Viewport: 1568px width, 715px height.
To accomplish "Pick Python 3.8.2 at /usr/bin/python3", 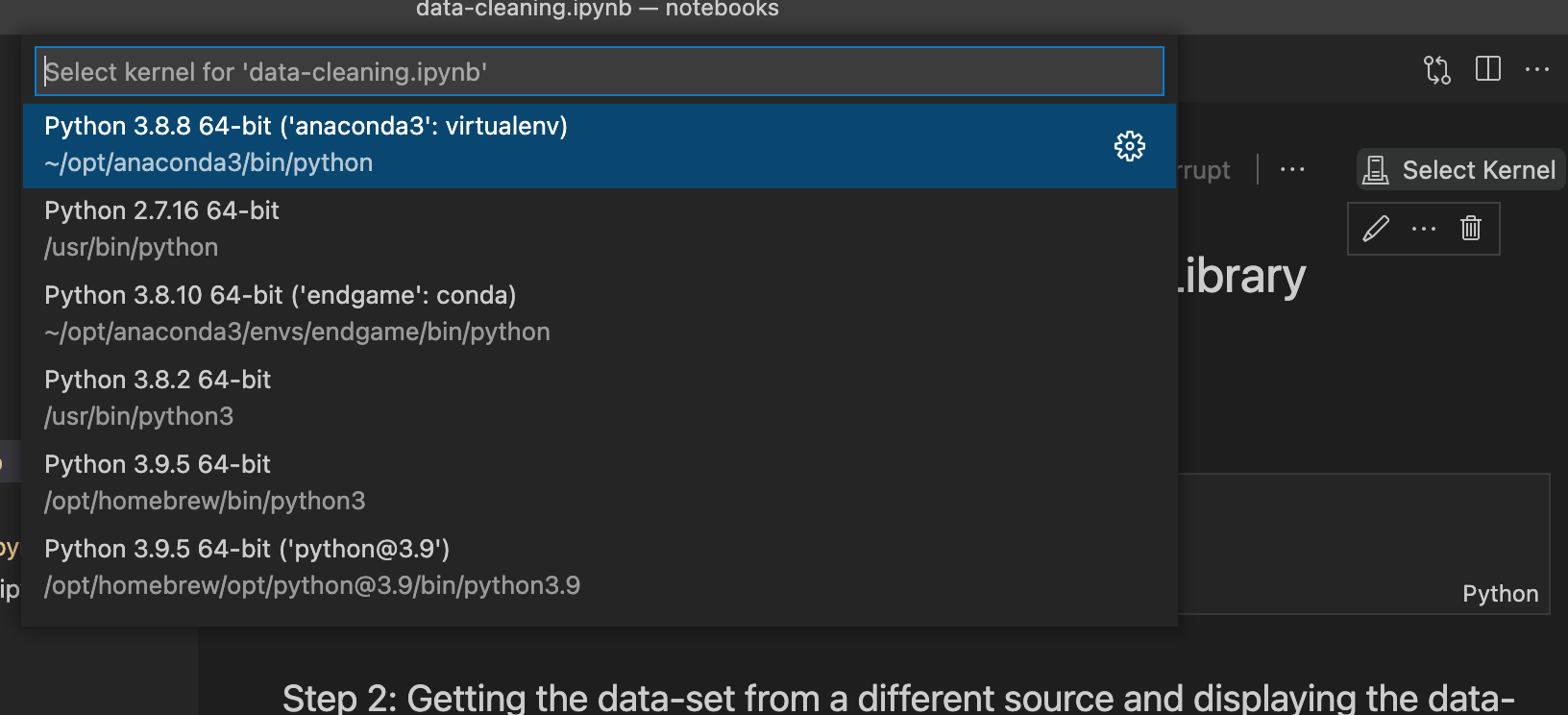I will click(384, 396).
